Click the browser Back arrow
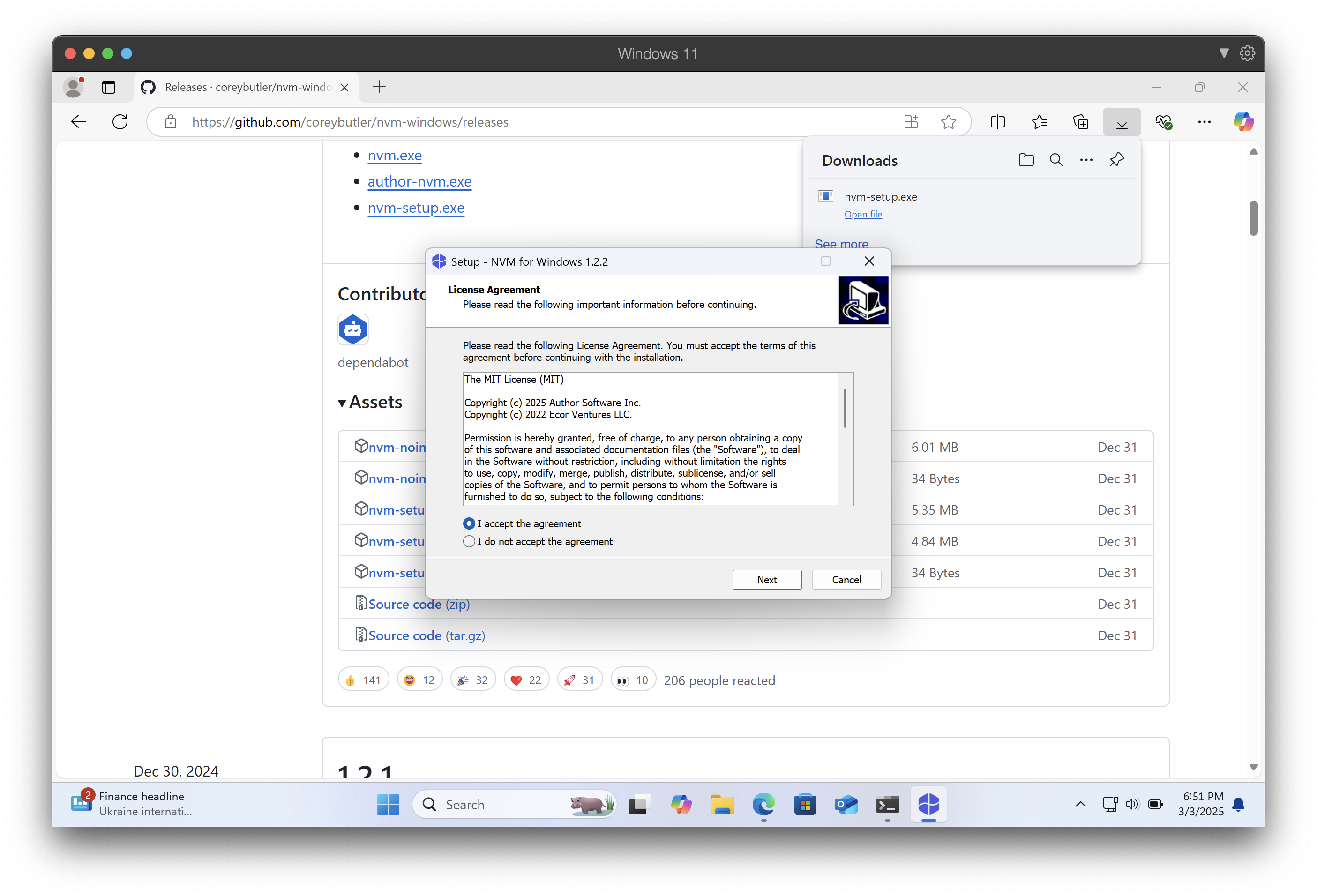Image resolution: width=1317 pixels, height=896 pixels. (x=79, y=122)
